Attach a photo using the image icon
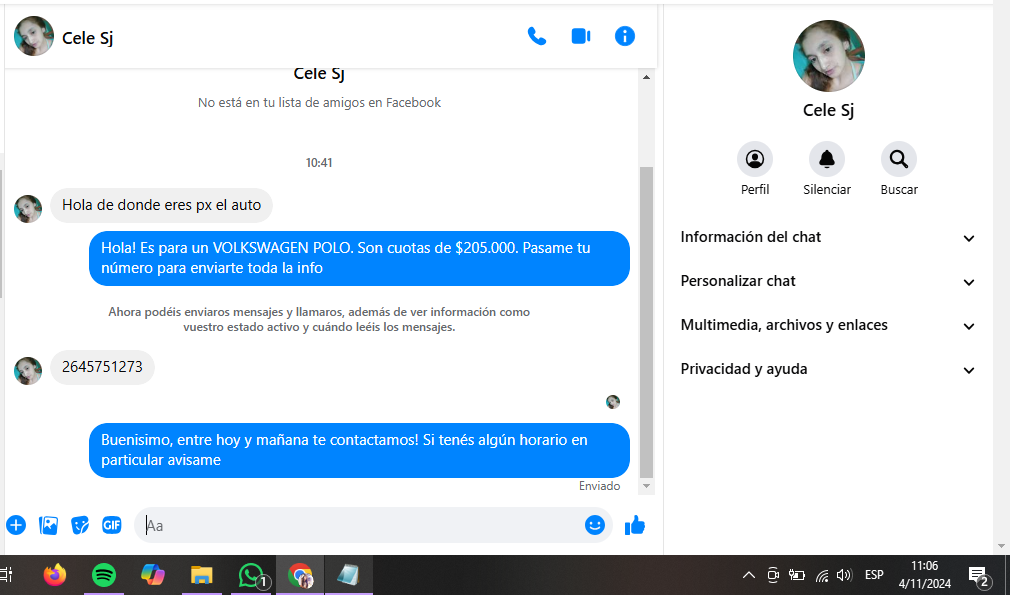This screenshot has width=1010, height=595. click(x=48, y=525)
